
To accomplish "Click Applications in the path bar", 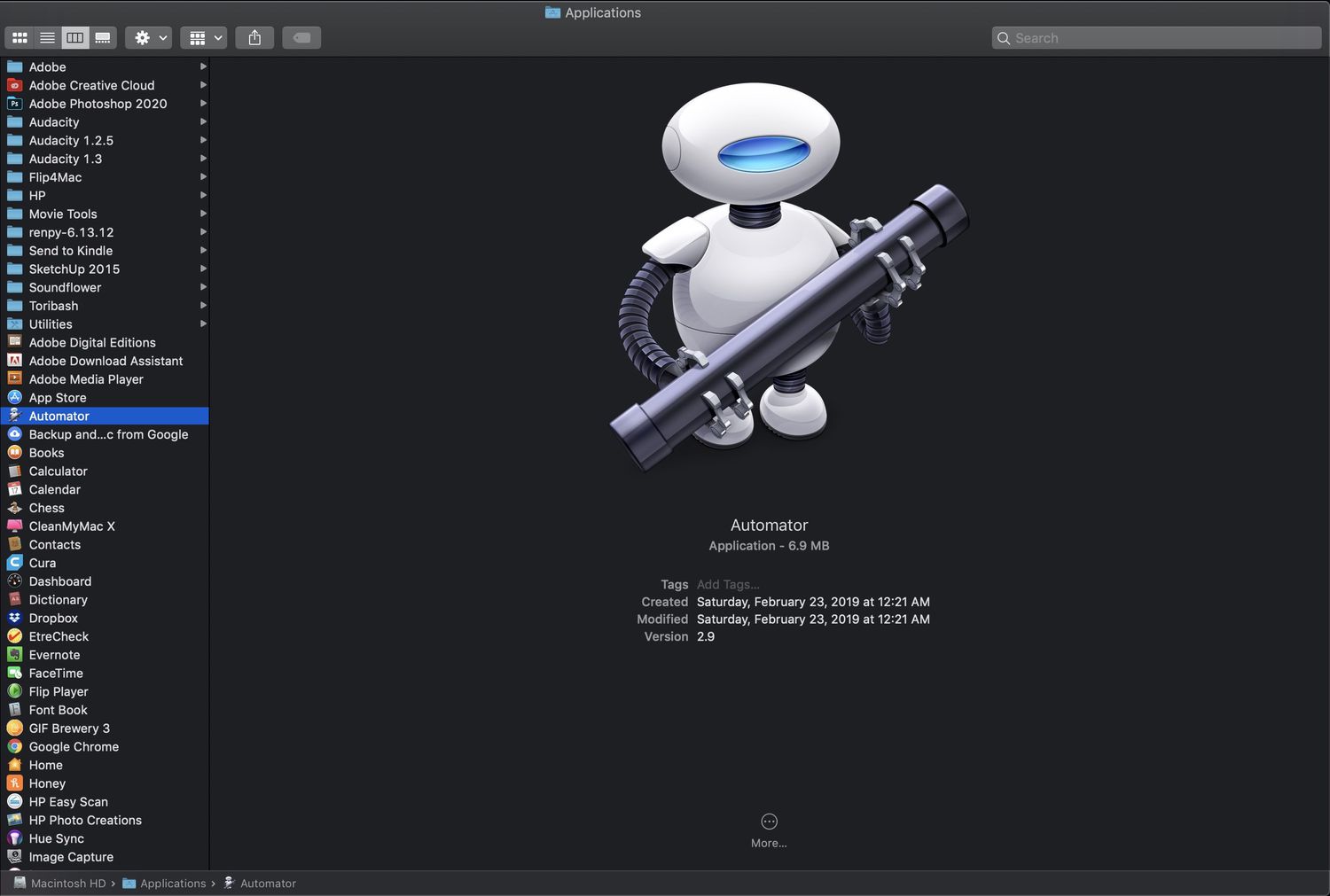I will coord(172,884).
